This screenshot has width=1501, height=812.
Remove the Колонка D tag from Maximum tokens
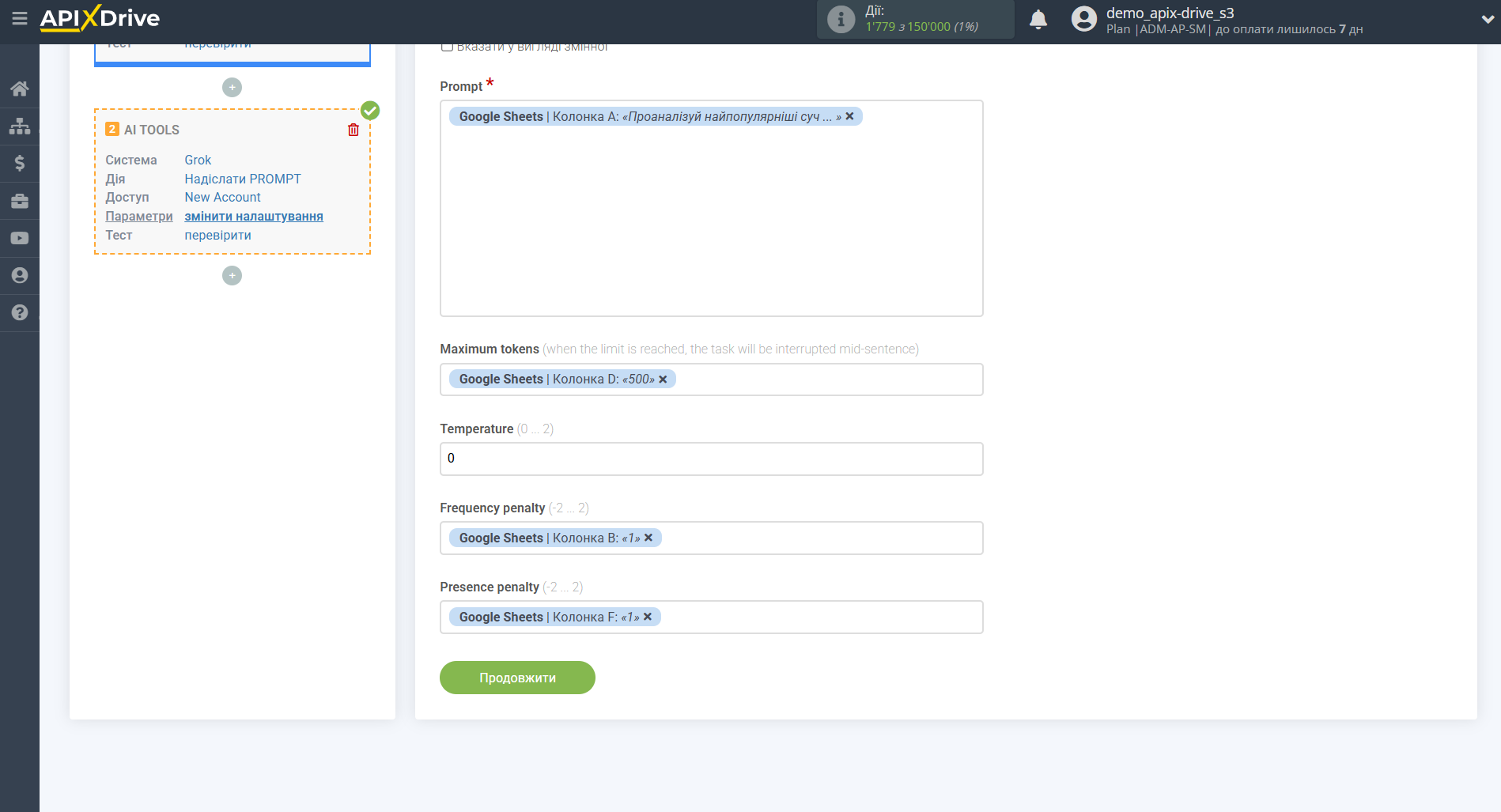click(x=664, y=379)
